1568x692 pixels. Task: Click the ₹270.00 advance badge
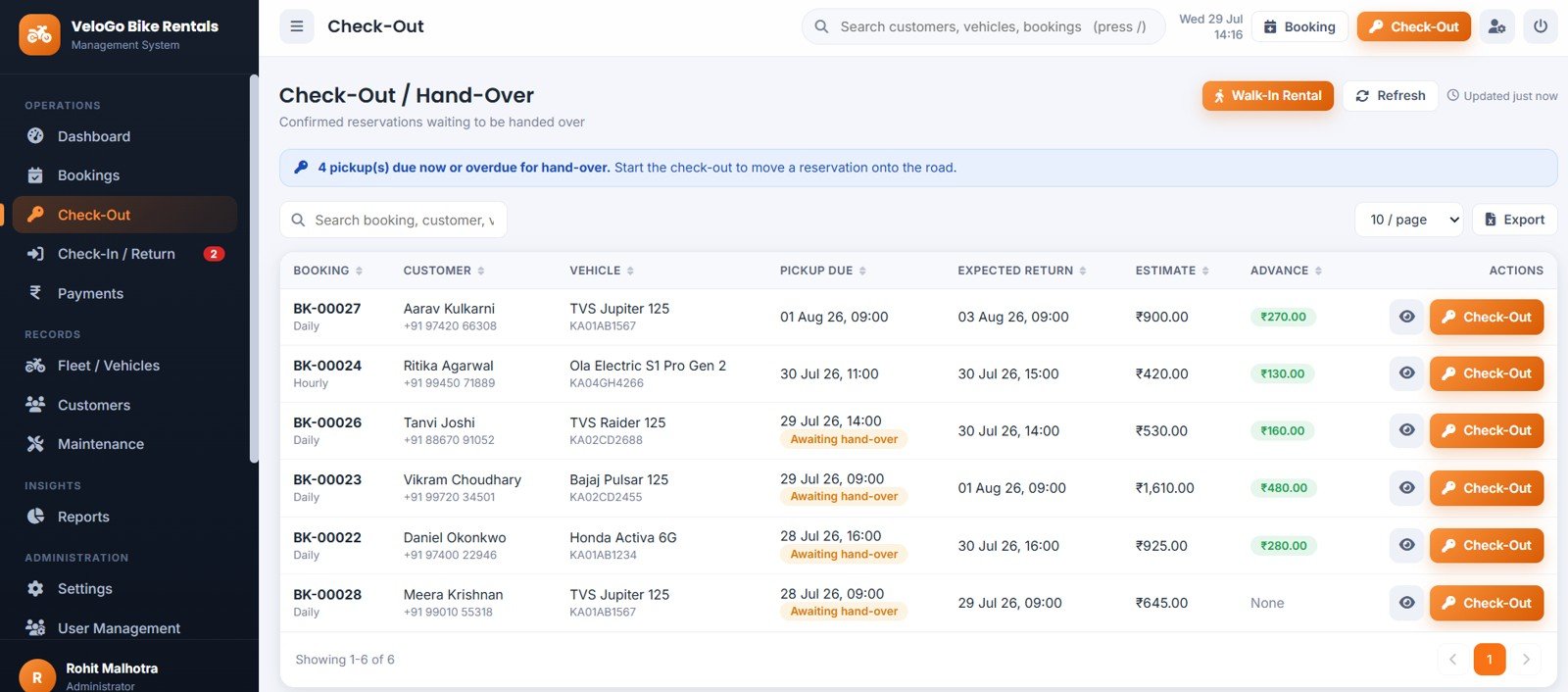tap(1283, 317)
